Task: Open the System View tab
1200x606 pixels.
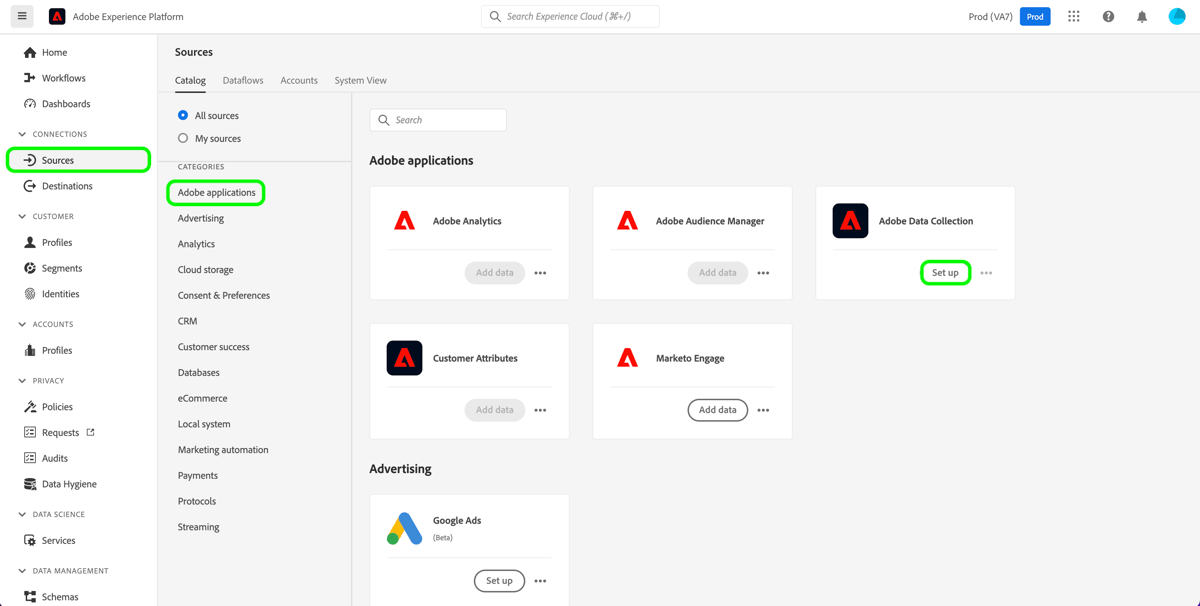Action: pyautogui.click(x=360, y=80)
